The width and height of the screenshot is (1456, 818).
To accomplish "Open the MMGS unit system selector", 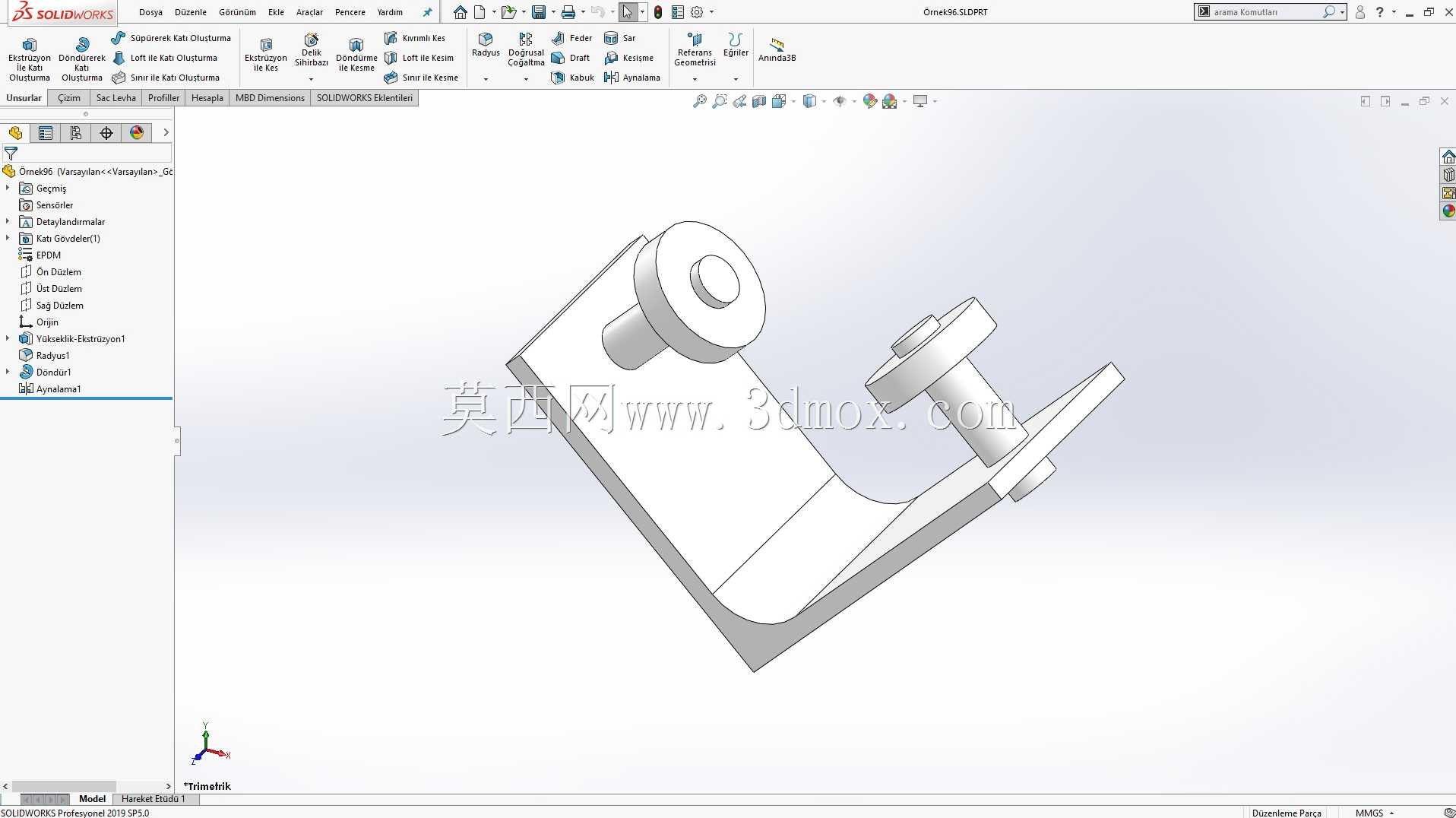I will (1374, 813).
